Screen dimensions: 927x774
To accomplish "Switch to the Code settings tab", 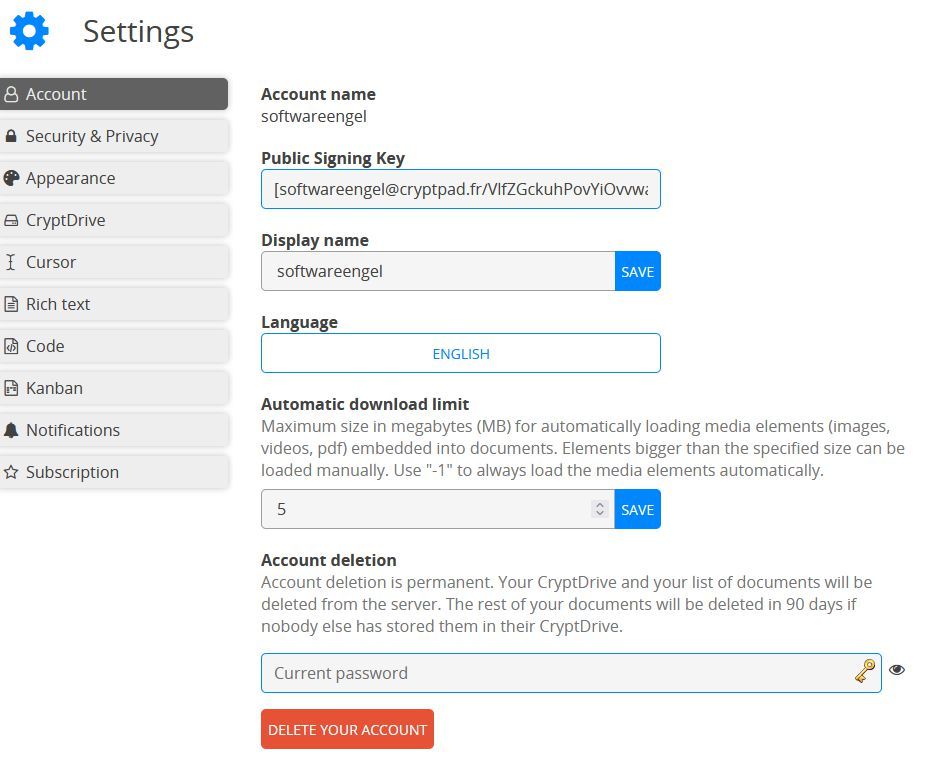I will tap(114, 346).
